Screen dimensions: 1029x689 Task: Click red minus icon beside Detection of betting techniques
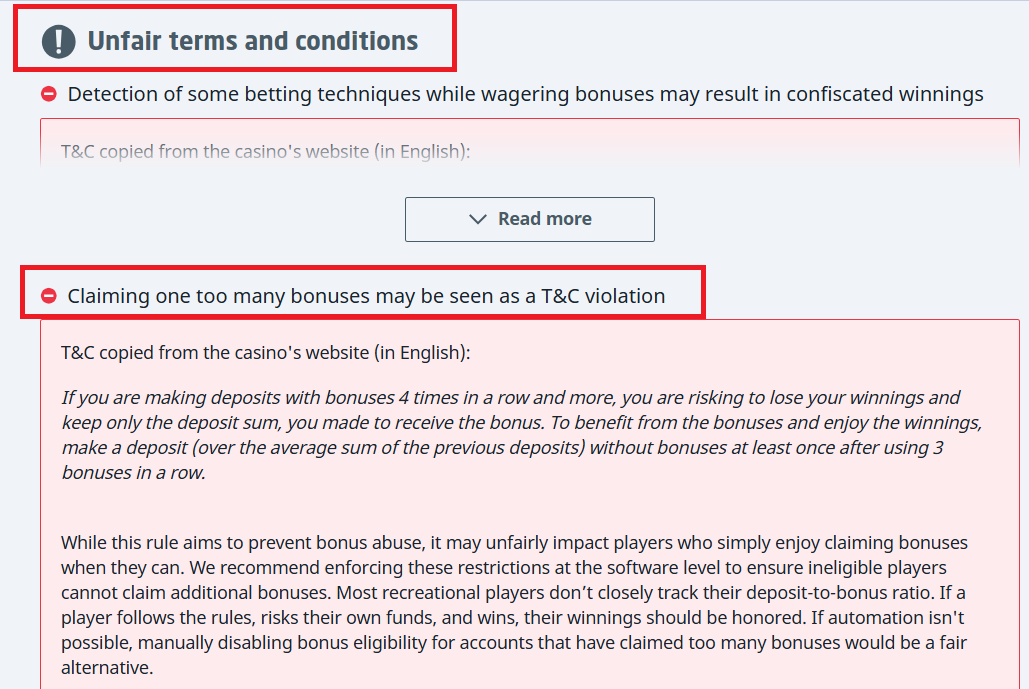pos(49,94)
